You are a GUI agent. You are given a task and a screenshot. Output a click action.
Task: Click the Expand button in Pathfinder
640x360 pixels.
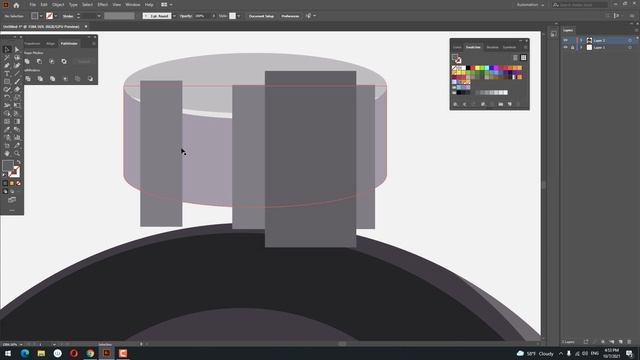coord(84,61)
